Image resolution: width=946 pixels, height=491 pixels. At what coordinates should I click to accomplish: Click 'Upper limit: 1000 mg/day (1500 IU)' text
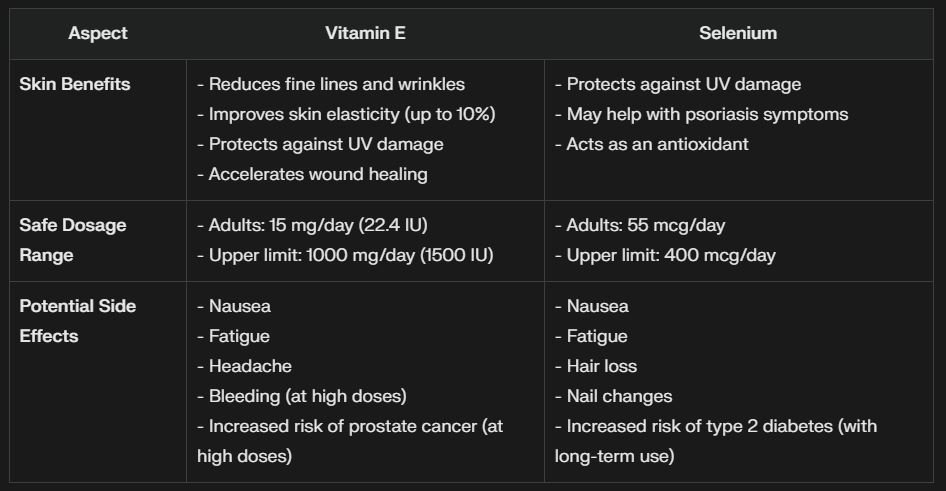click(x=345, y=255)
